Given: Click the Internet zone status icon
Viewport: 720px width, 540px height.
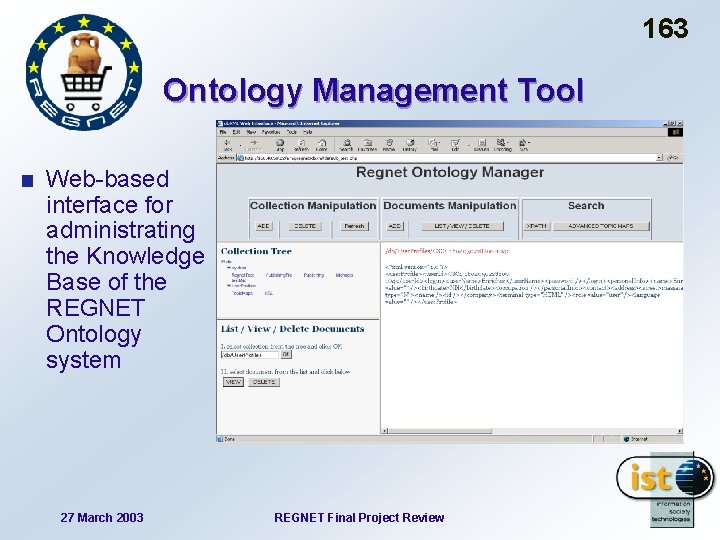Looking at the screenshot, I should [x=626, y=439].
